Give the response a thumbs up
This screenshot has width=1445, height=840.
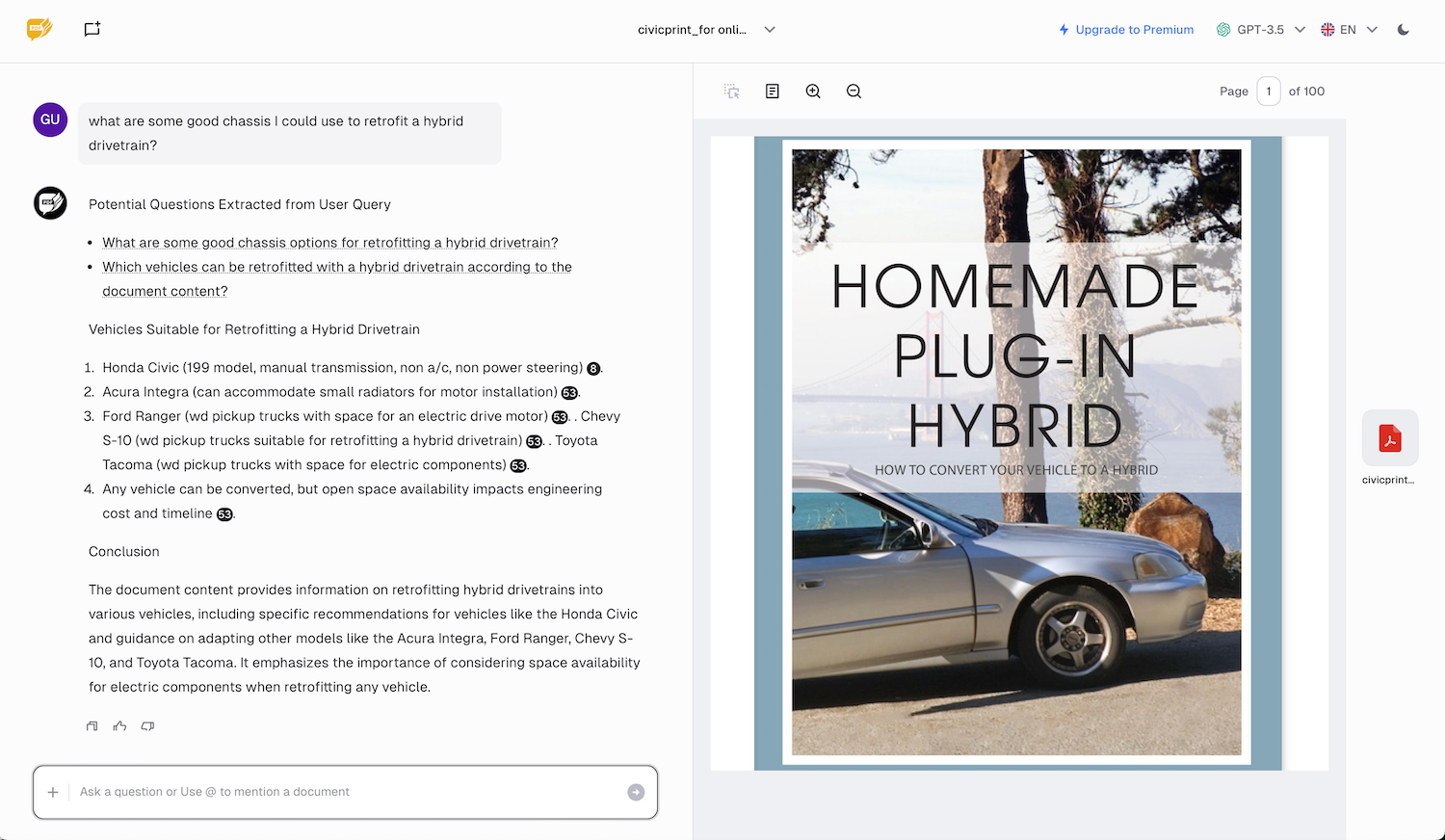pyautogui.click(x=119, y=726)
